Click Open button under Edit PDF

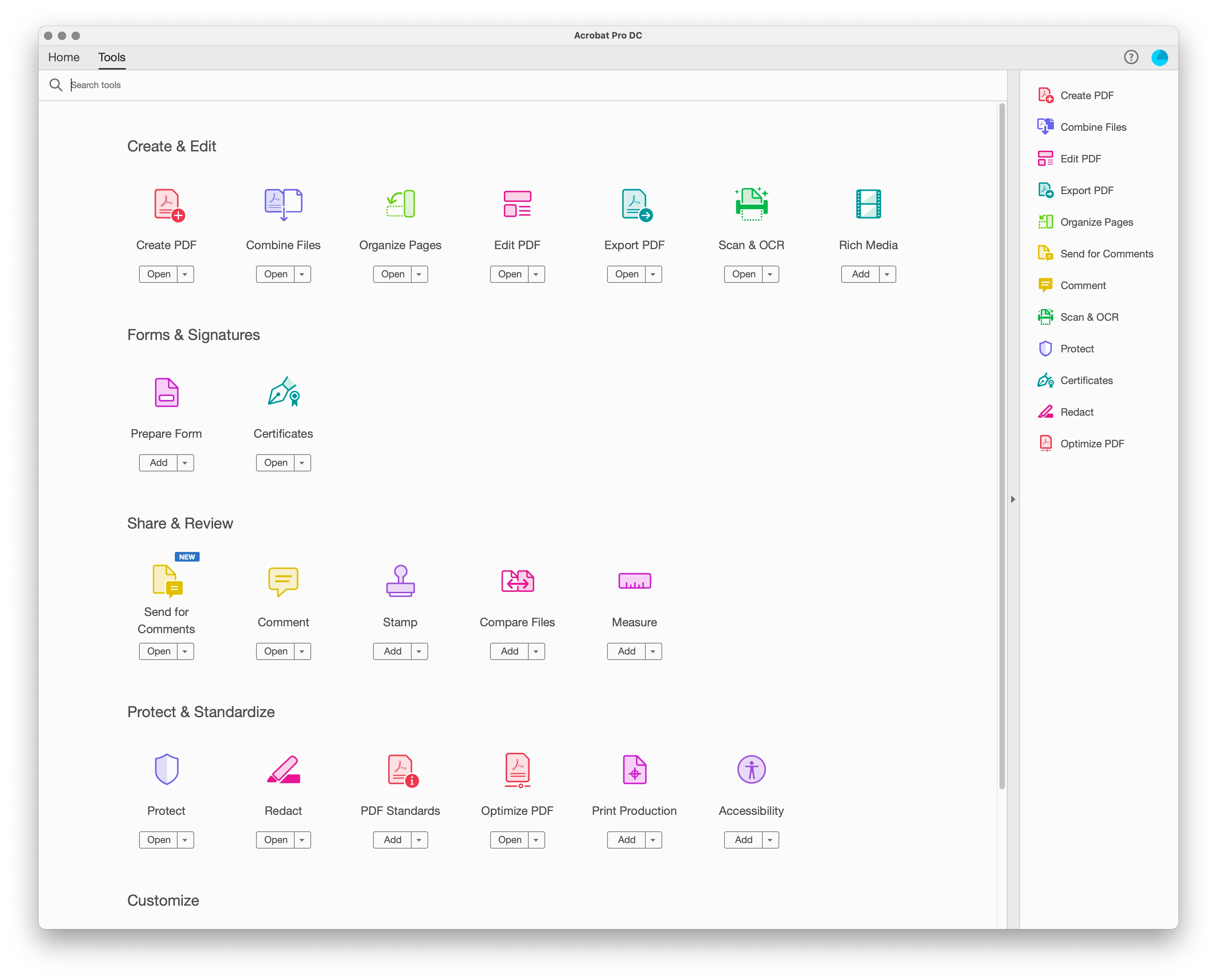pos(509,274)
